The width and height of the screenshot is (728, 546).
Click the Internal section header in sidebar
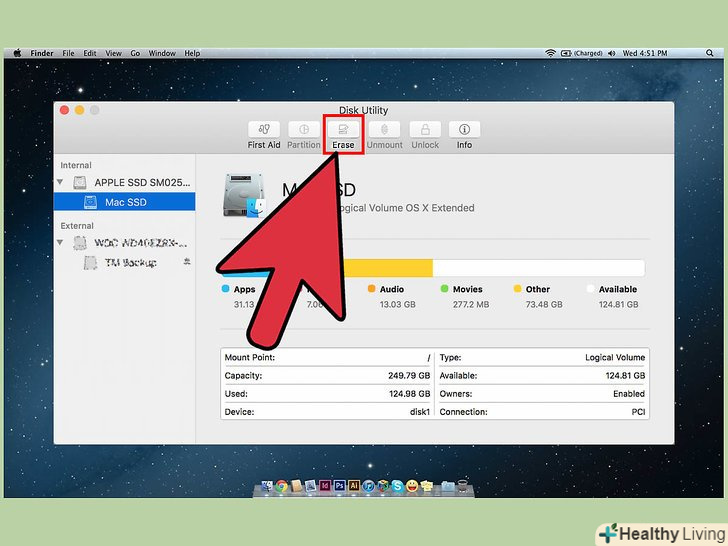point(76,165)
